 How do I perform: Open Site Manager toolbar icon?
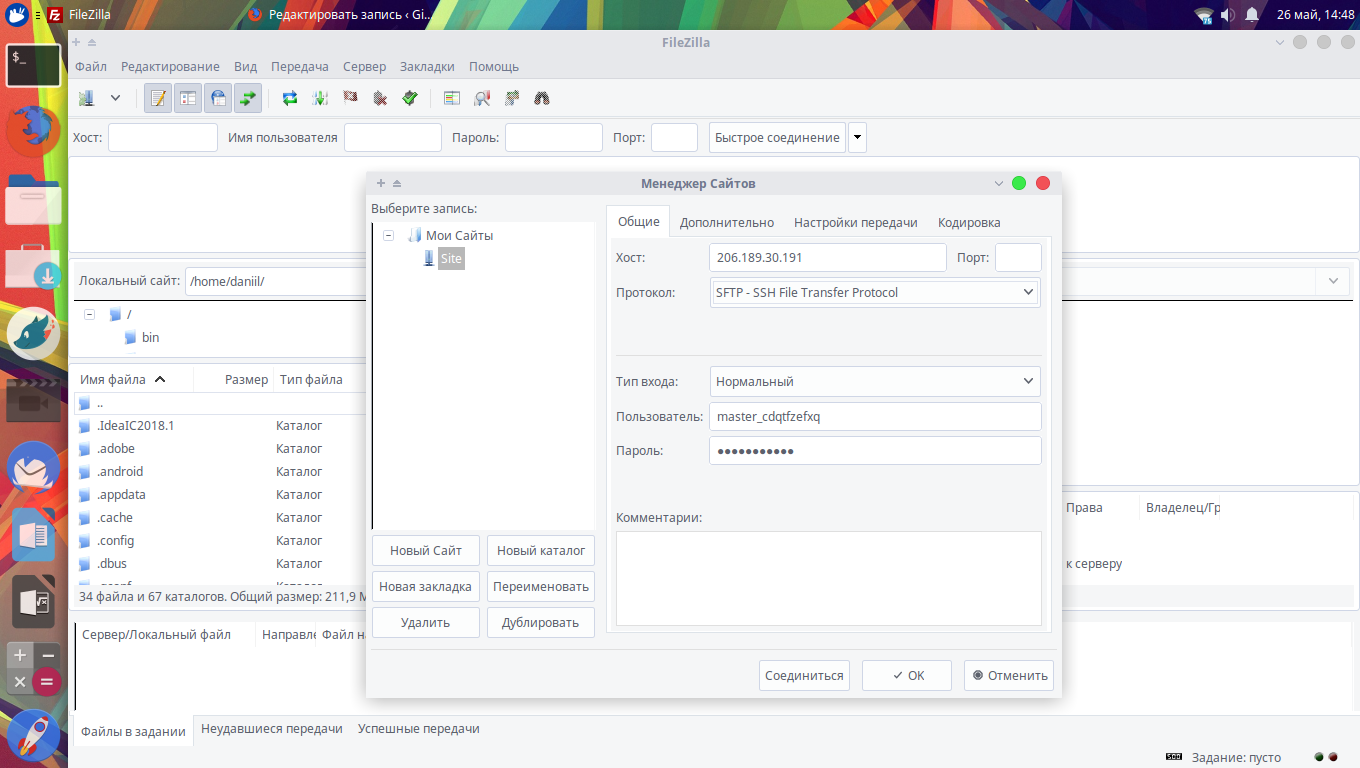coord(87,98)
